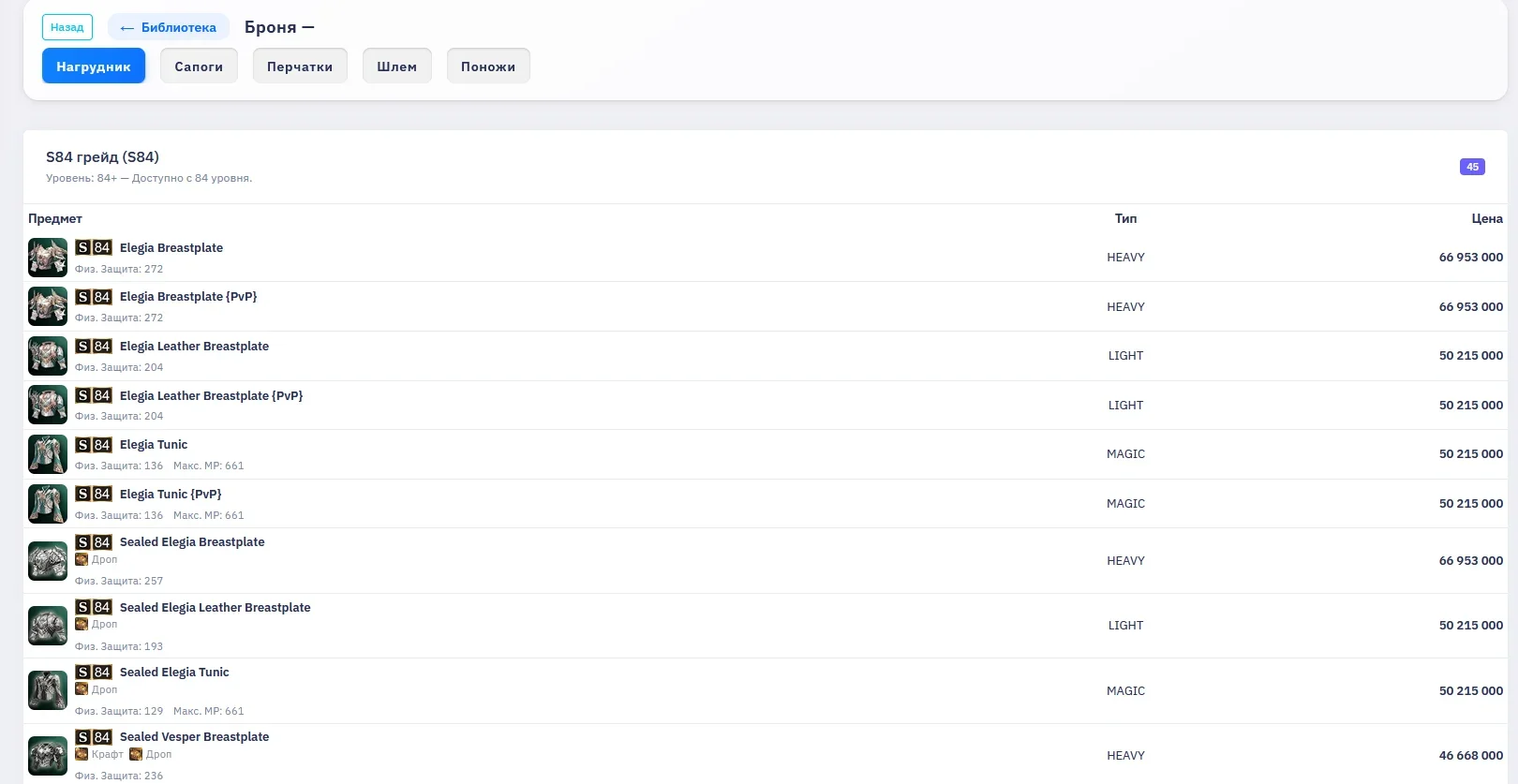Screen dimensions: 1518x784
Task: Click the Elegia Tunic item icon
Action: [x=47, y=454]
